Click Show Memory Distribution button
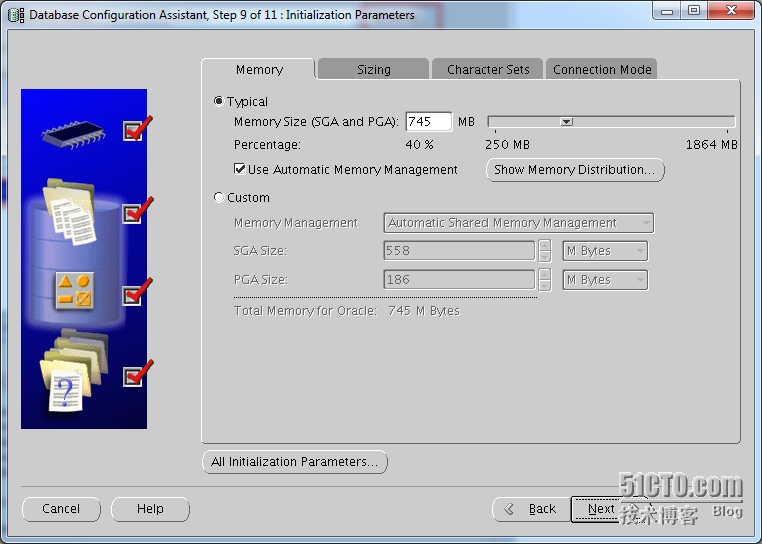This screenshot has width=762, height=544. [x=575, y=170]
